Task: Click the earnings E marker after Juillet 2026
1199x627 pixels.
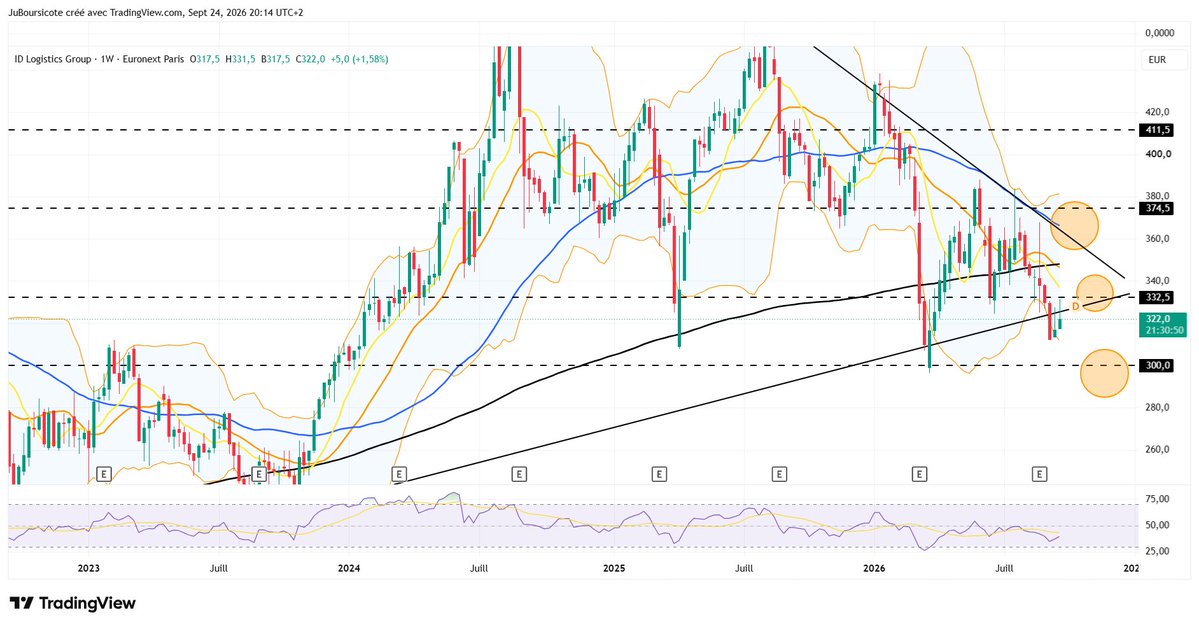Action: pyautogui.click(x=1039, y=474)
